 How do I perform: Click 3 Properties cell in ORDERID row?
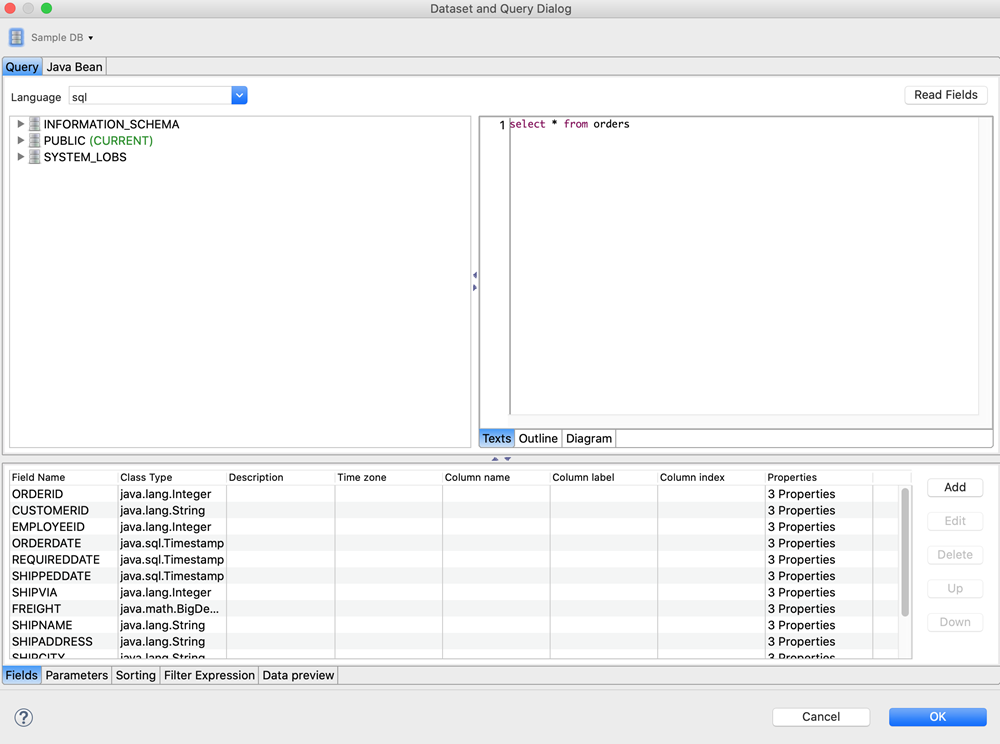click(x=819, y=494)
